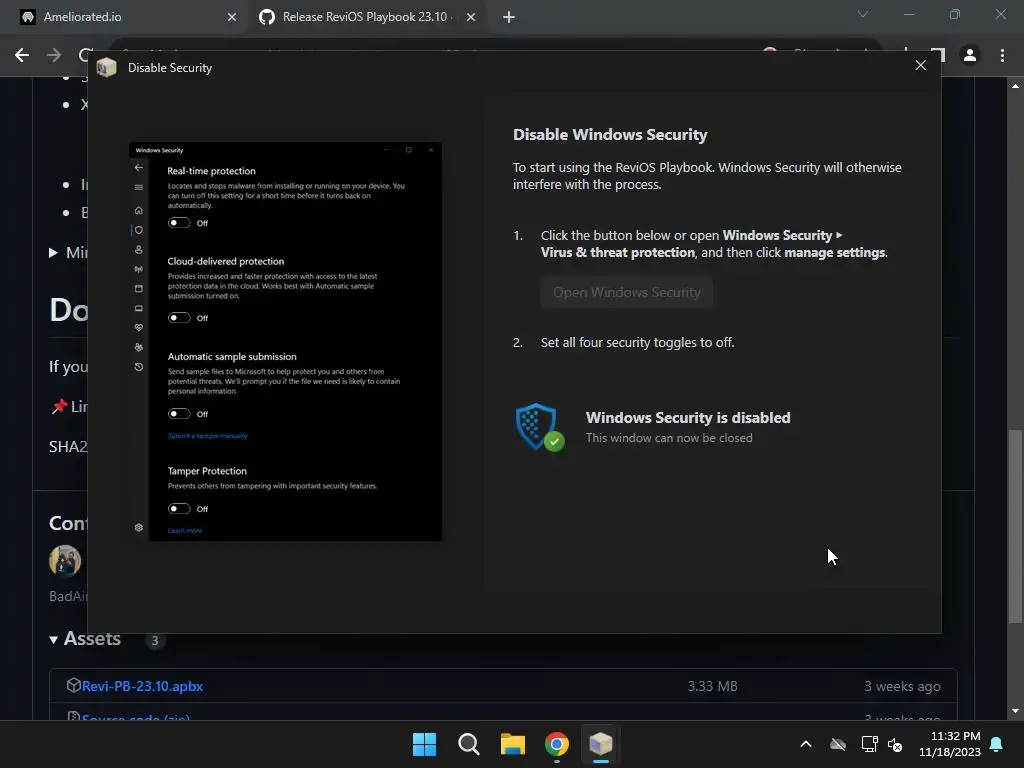Click app & browser control icon in preview sidebar
Image resolution: width=1024 pixels, height=768 pixels.
click(x=138, y=289)
